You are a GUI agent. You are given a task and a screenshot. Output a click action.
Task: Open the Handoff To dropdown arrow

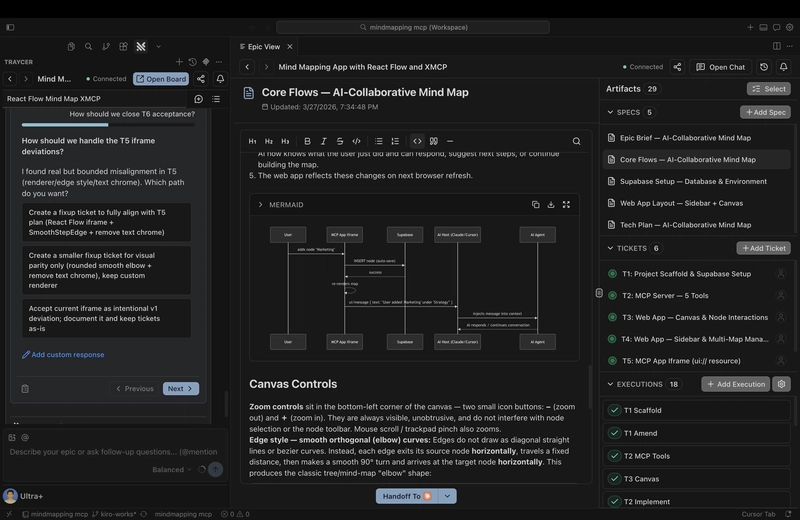coord(448,496)
